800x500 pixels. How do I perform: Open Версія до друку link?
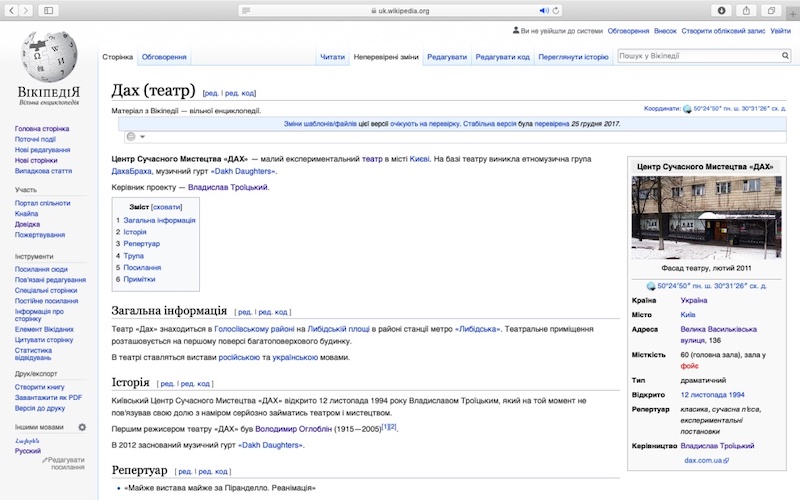pos(40,408)
